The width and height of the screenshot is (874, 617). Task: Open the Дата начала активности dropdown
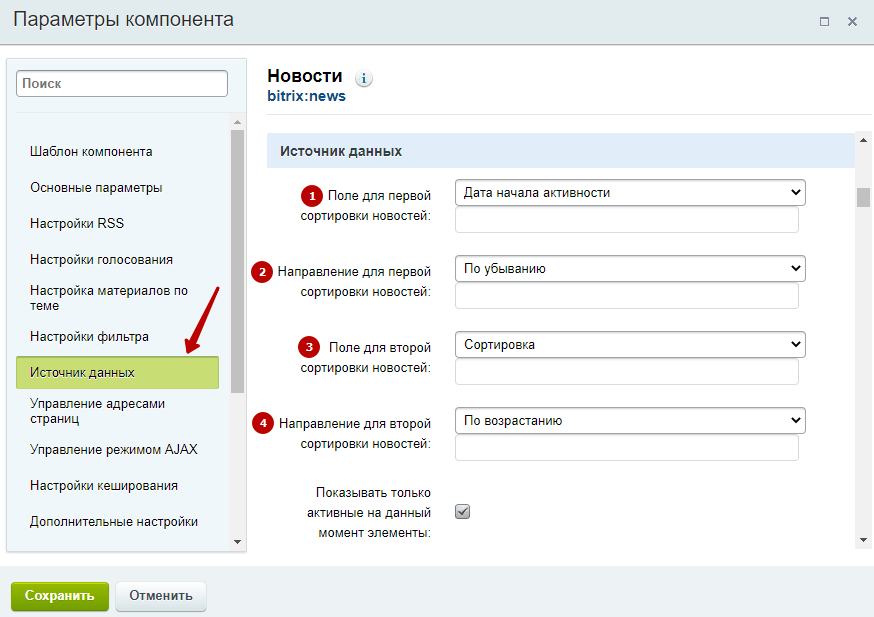[630, 193]
